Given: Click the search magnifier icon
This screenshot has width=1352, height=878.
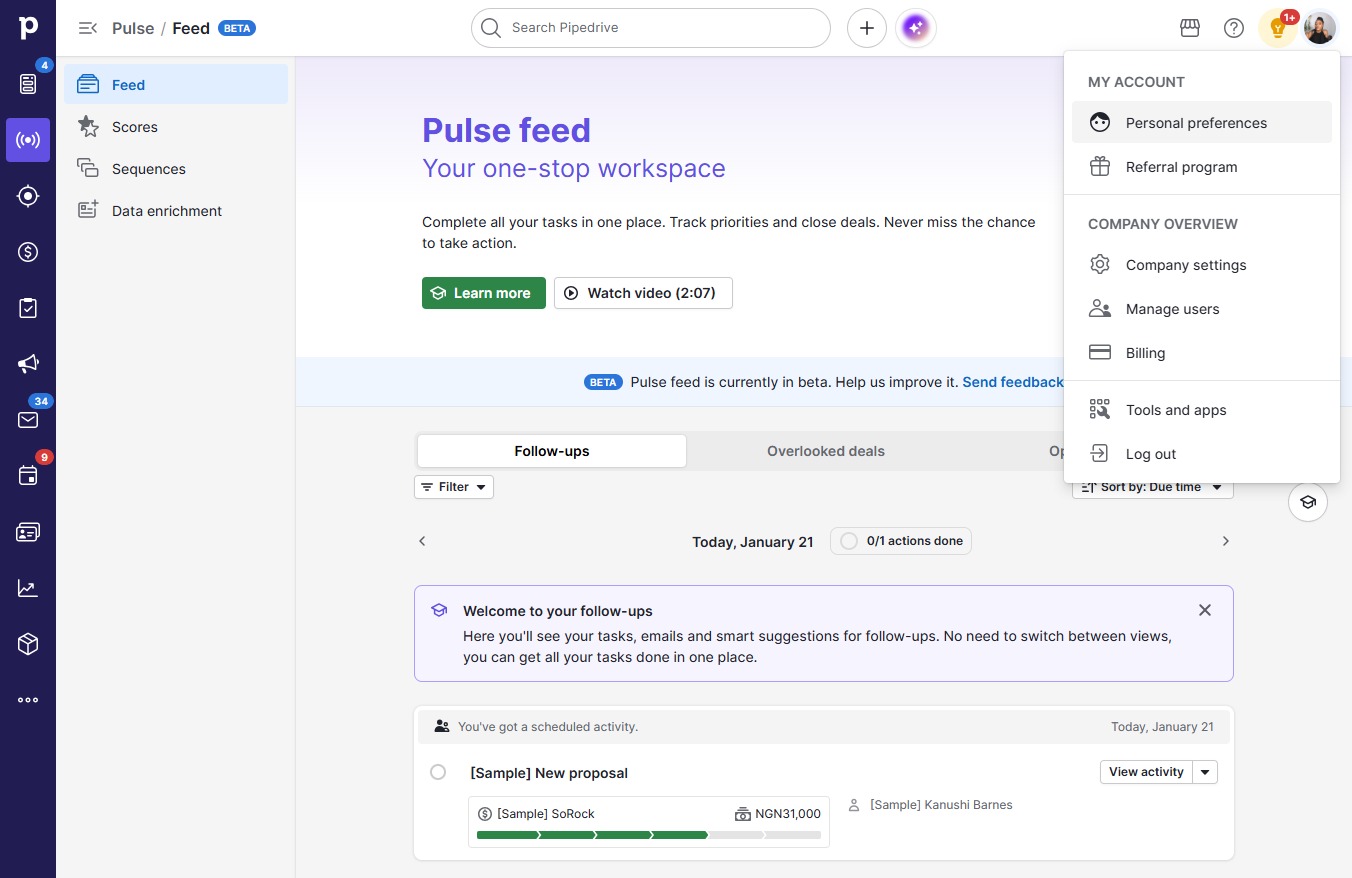Looking at the screenshot, I should click(x=490, y=28).
